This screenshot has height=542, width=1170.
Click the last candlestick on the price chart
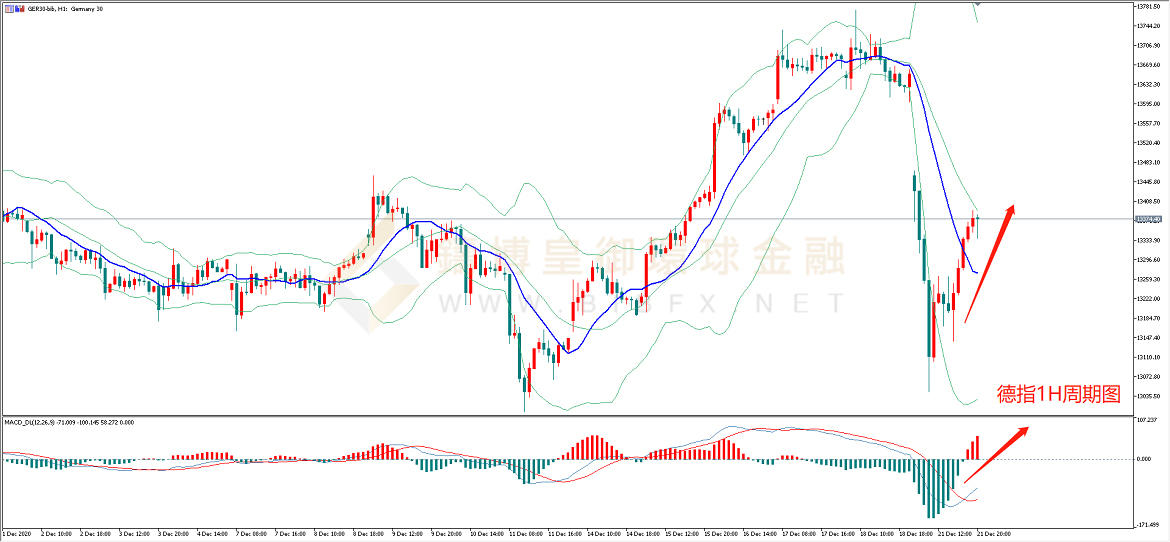pyautogui.click(x=976, y=220)
